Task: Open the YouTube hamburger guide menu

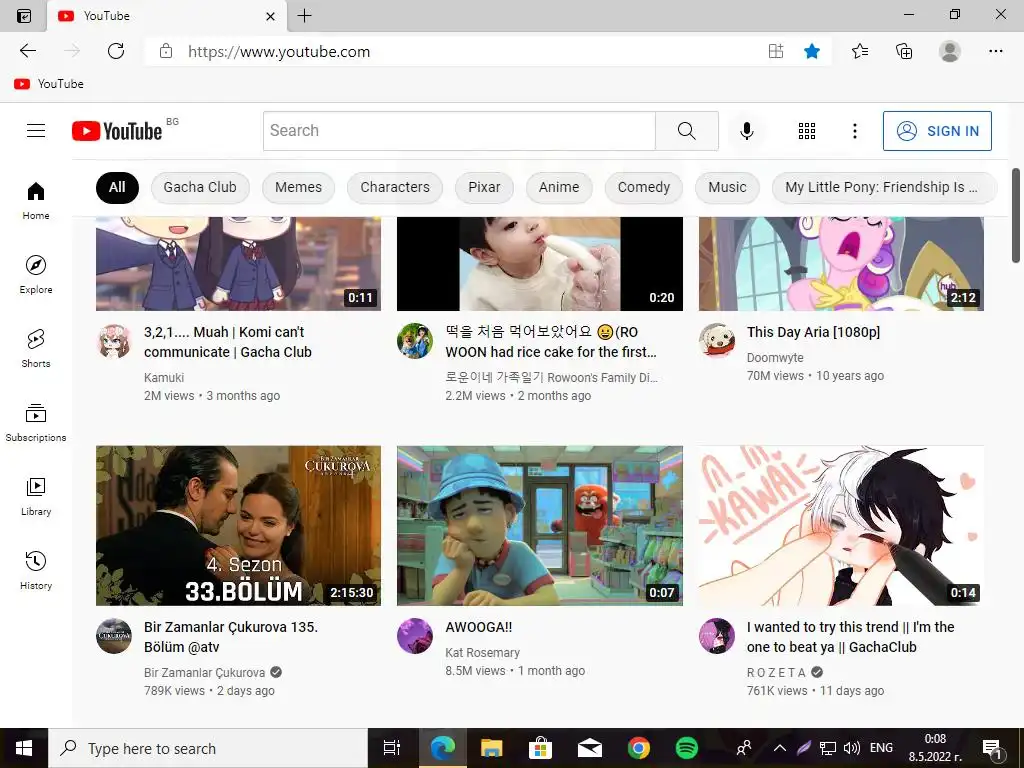Action: click(x=36, y=131)
